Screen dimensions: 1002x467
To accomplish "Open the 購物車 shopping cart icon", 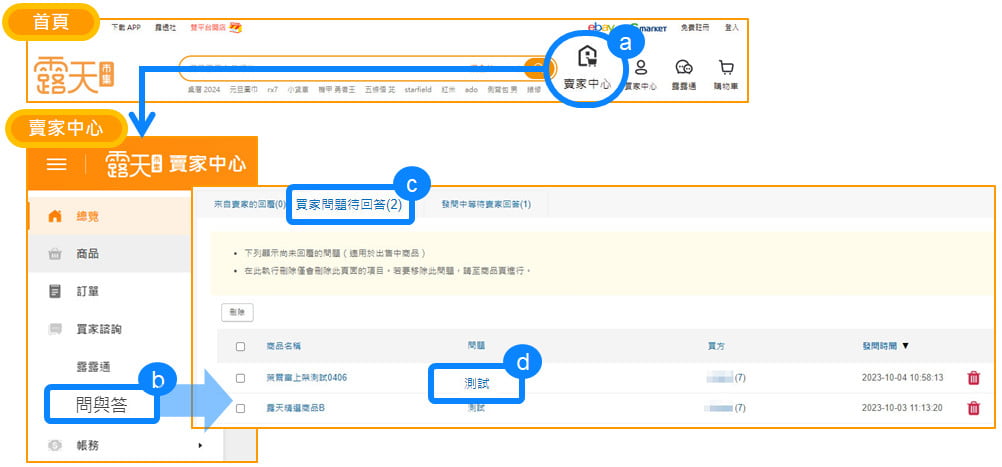I will pyautogui.click(x=725, y=69).
